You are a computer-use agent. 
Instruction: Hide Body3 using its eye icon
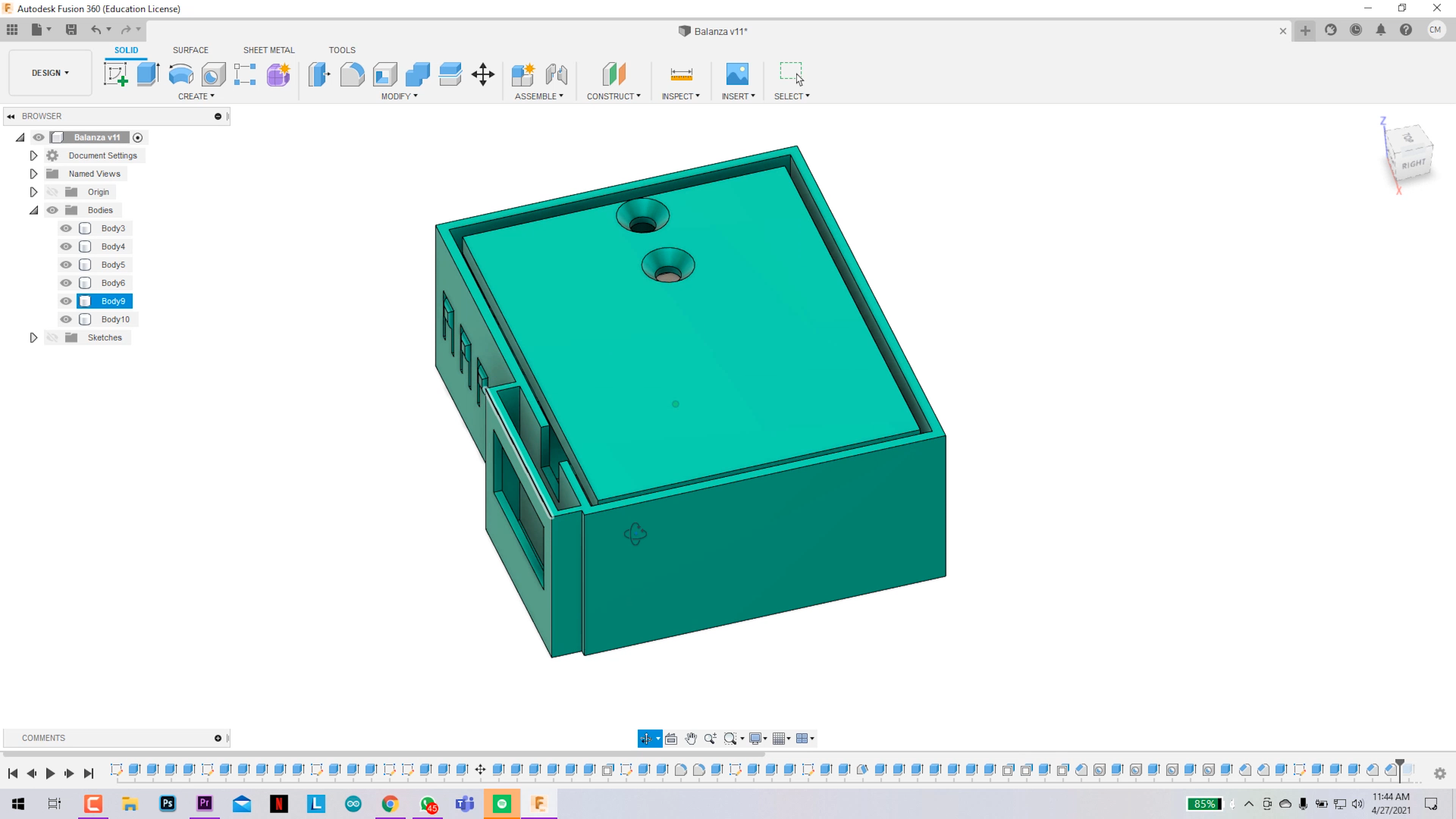point(66,228)
